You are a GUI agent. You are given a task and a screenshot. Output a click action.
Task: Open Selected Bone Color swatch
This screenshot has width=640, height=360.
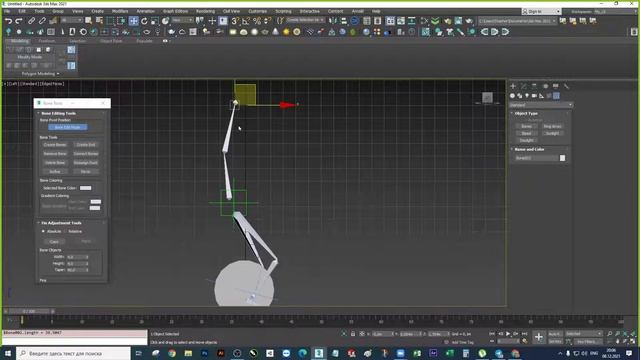[x=85, y=188]
